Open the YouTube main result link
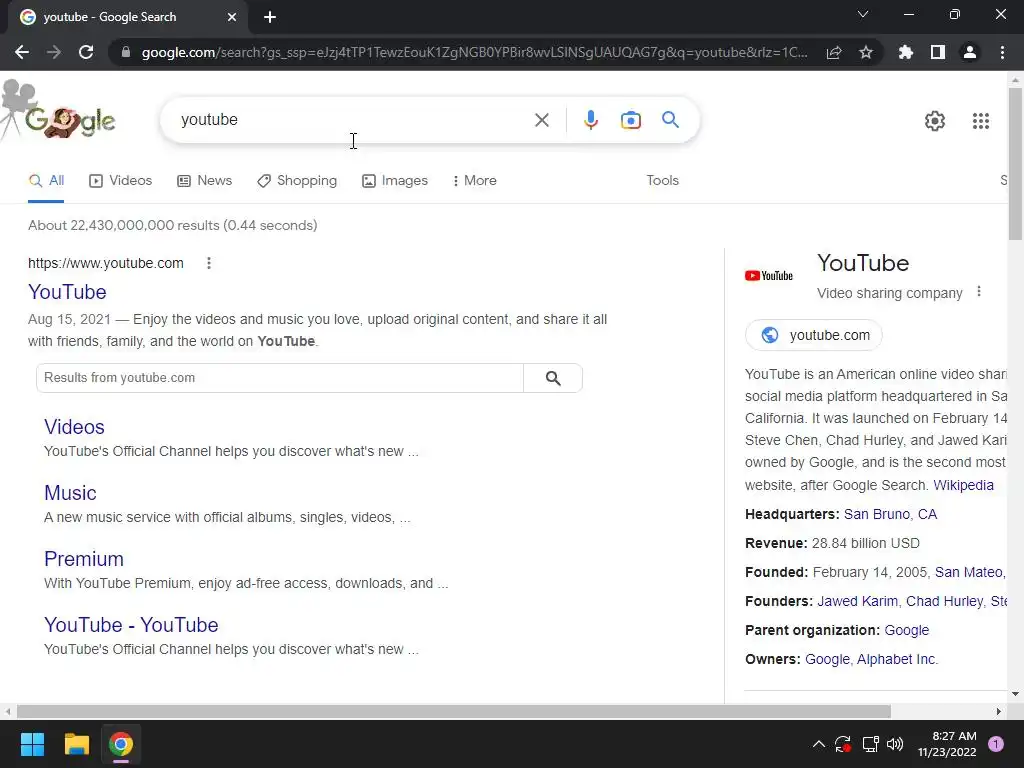1024x768 pixels. [x=67, y=292]
